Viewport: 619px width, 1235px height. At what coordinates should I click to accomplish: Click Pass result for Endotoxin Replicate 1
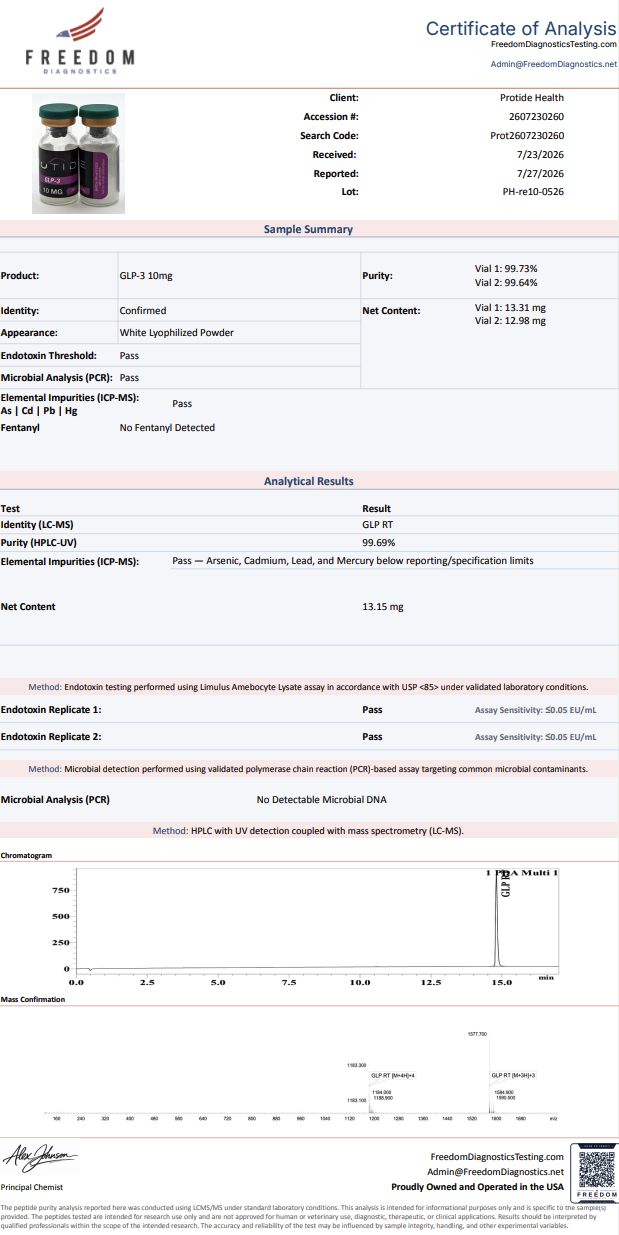(372, 710)
